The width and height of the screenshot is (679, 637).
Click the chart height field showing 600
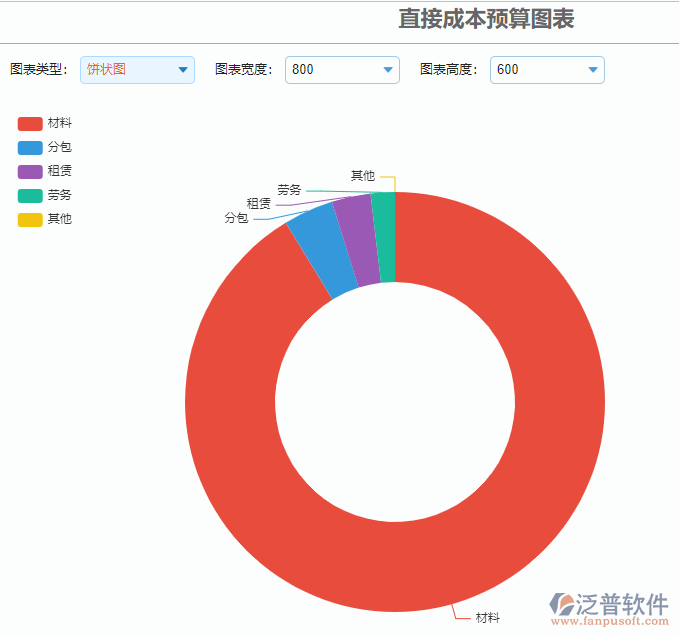pyautogui.click(x=535, y=70)
